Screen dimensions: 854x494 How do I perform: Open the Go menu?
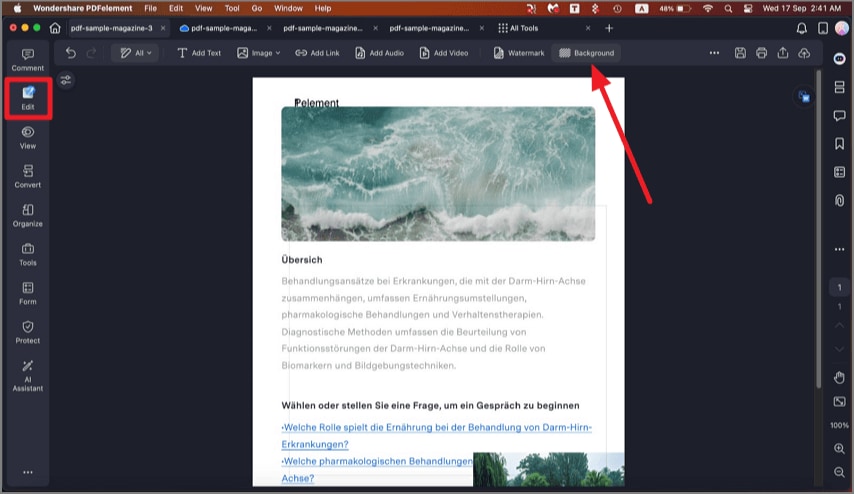pos(257,8)
